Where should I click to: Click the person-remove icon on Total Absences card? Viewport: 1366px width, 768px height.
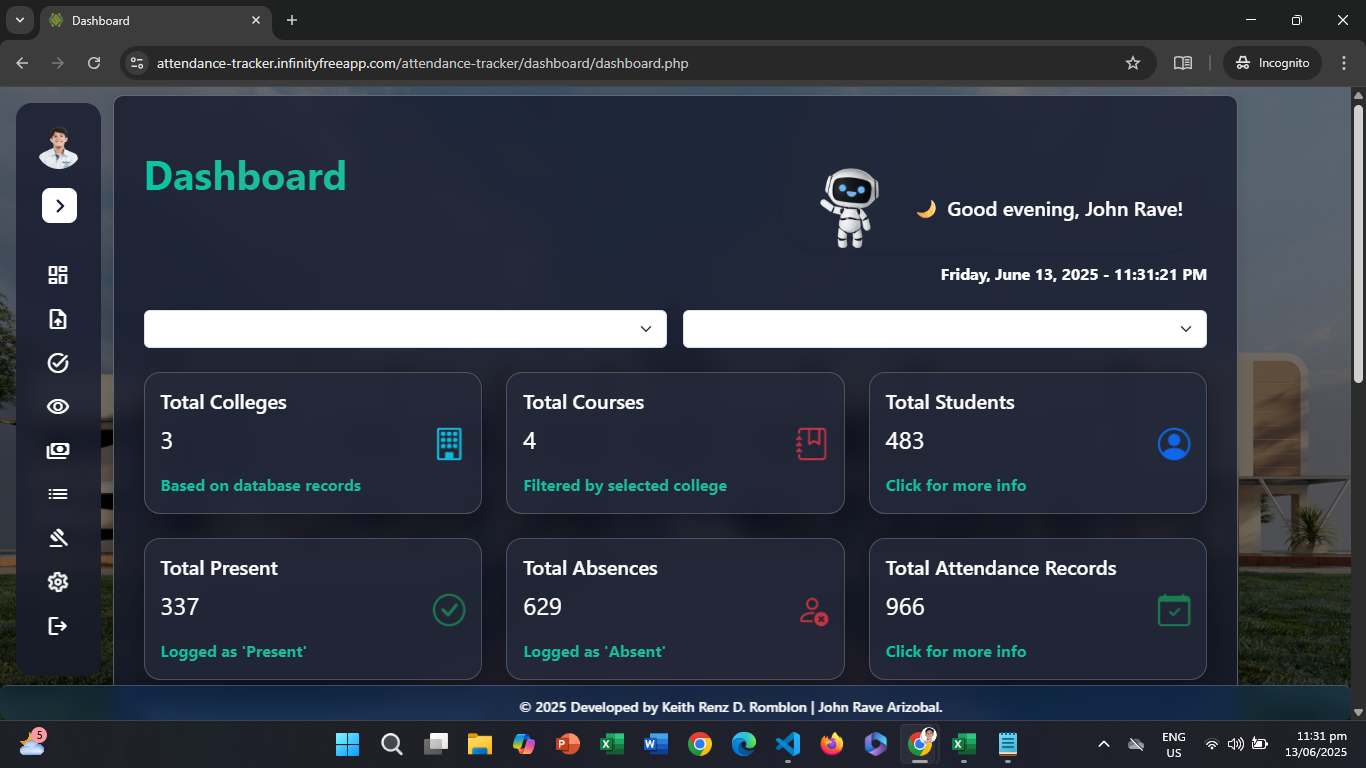813,611
